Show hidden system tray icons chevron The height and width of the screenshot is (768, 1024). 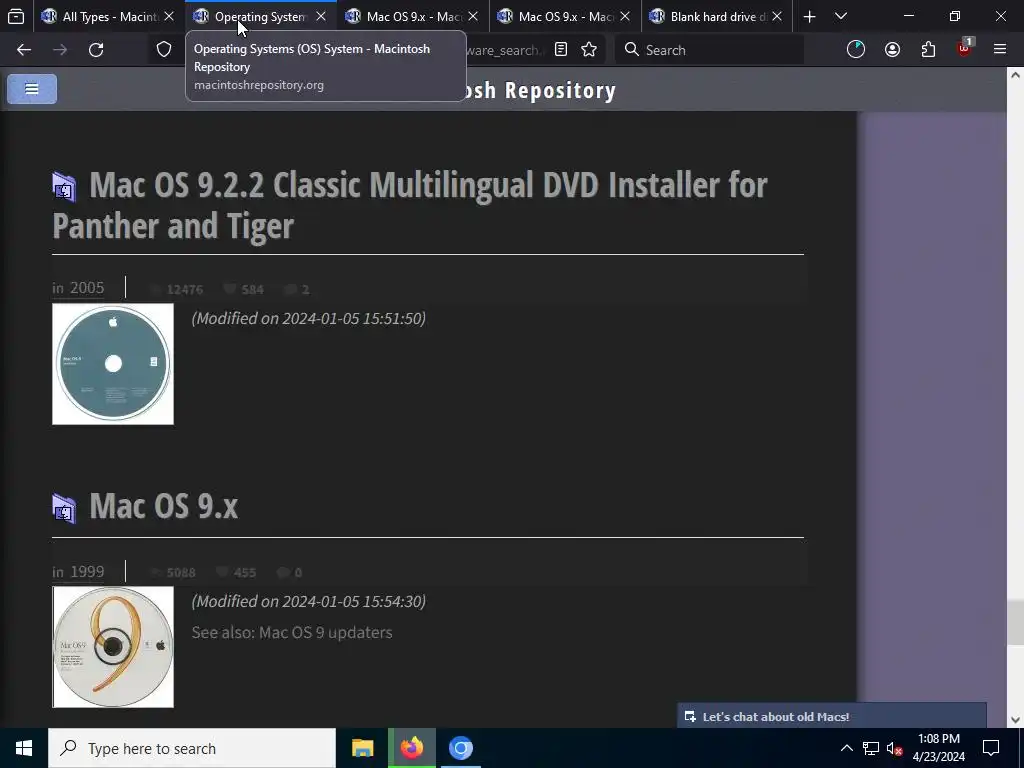[846, 748]
